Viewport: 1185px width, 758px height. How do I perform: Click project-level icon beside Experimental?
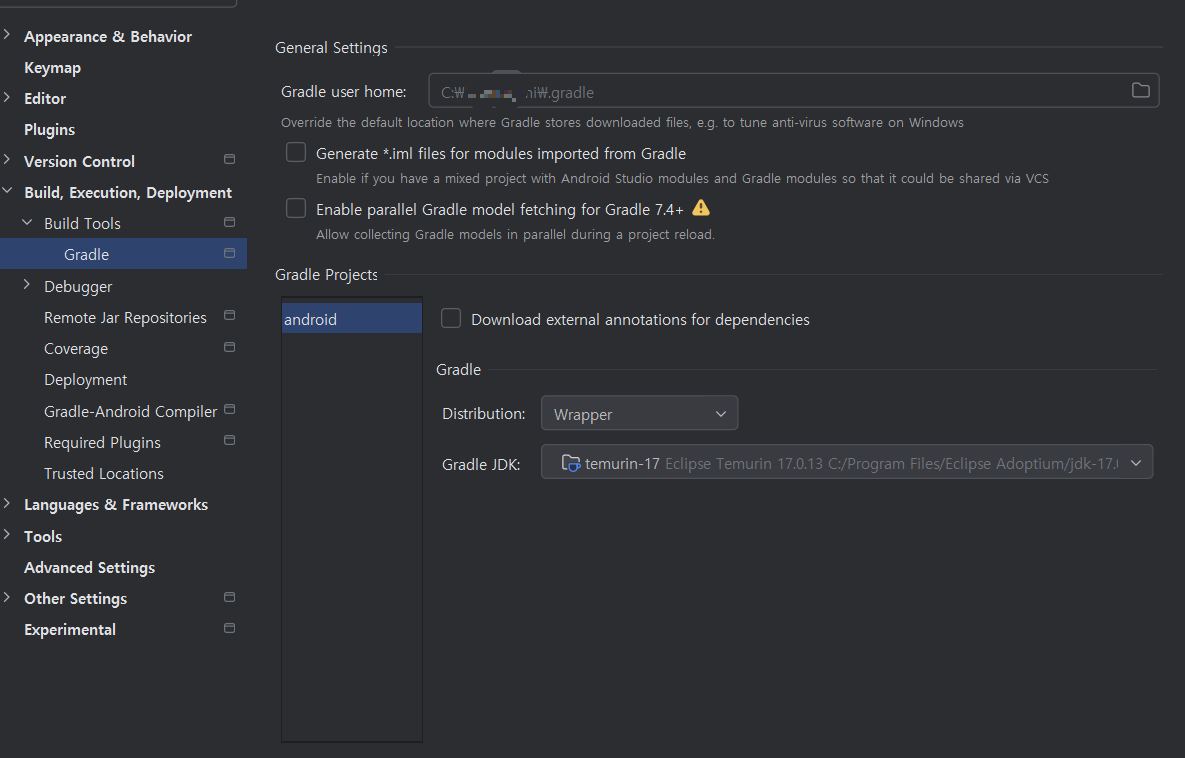tap(230, 628)
